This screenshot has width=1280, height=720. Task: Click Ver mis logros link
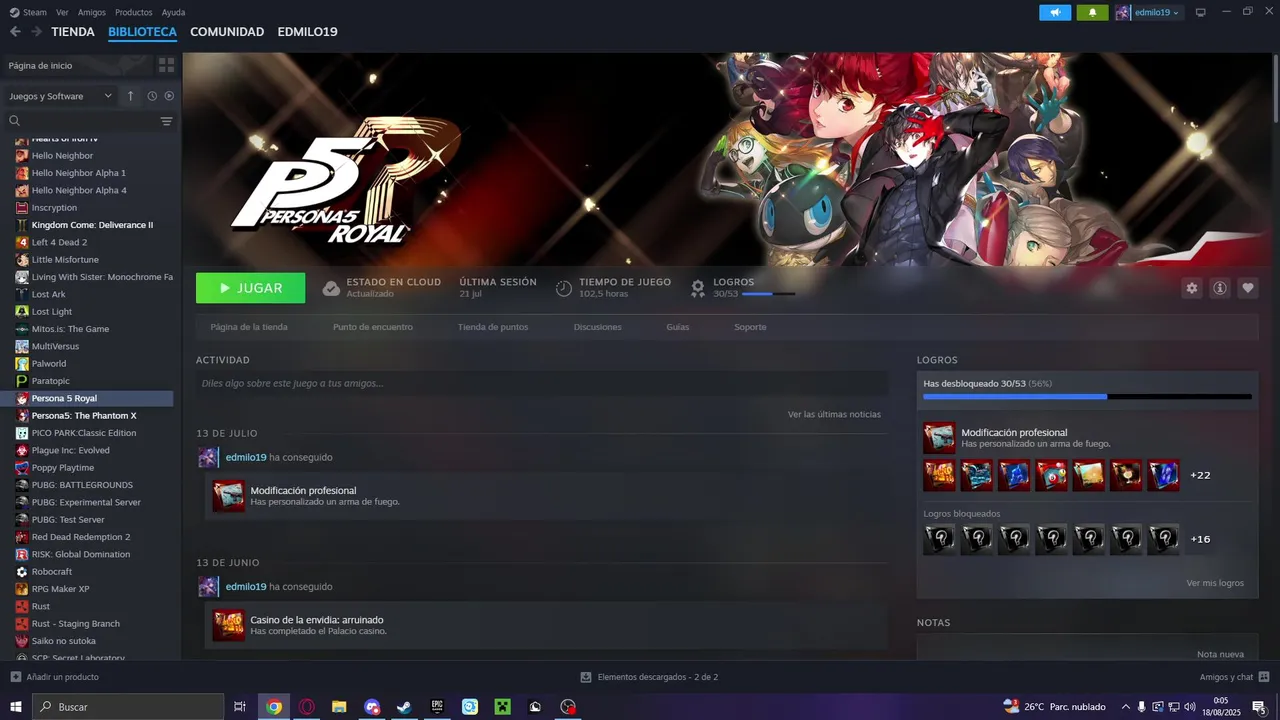click(x=1215, y=583)
